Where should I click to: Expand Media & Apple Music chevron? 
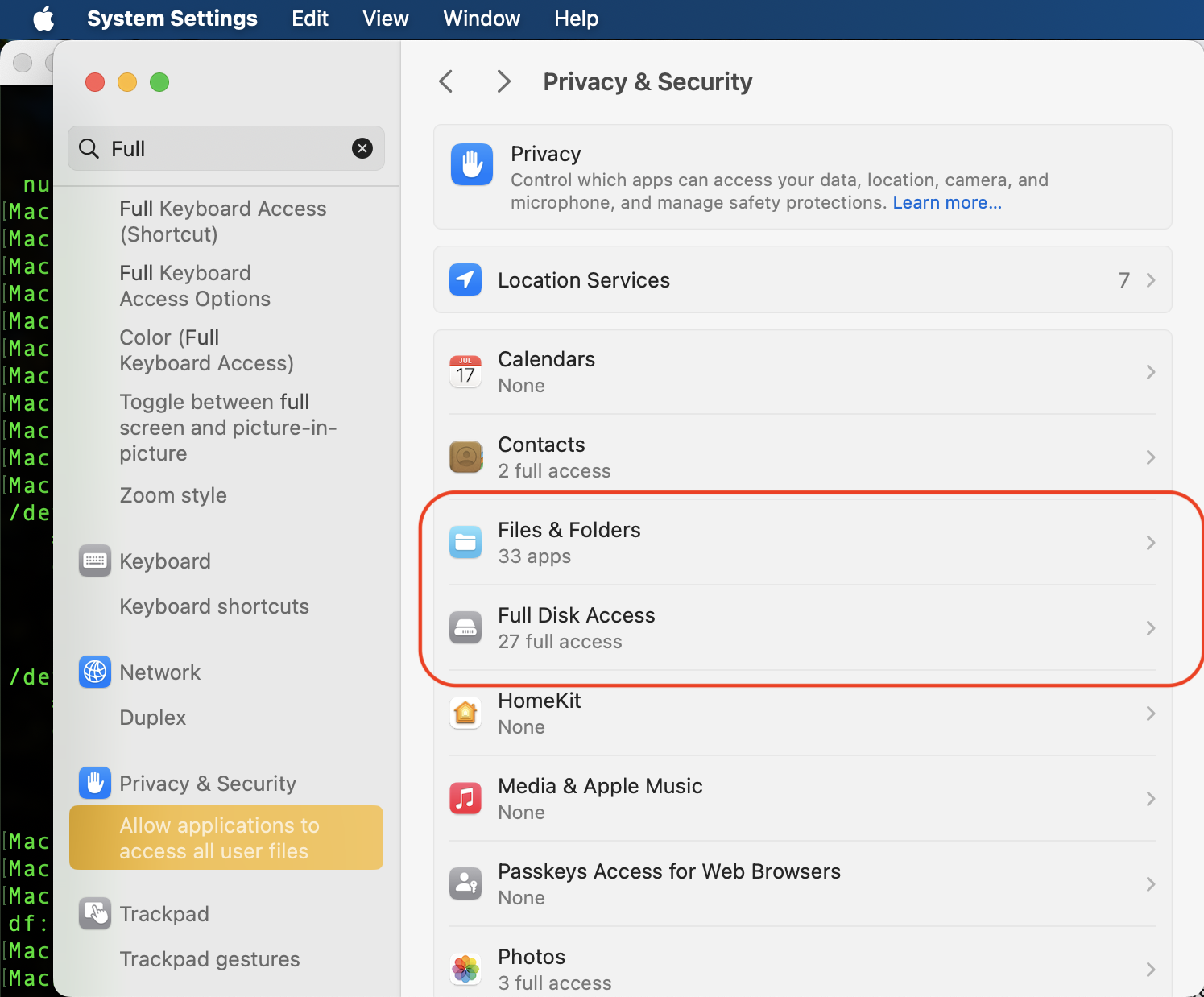pyautogui.click(x=1151, y=799)
